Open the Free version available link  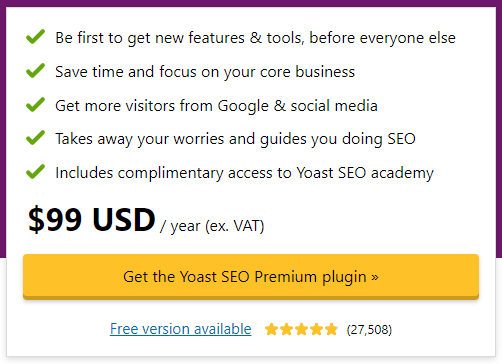click(x=181, y=329)
